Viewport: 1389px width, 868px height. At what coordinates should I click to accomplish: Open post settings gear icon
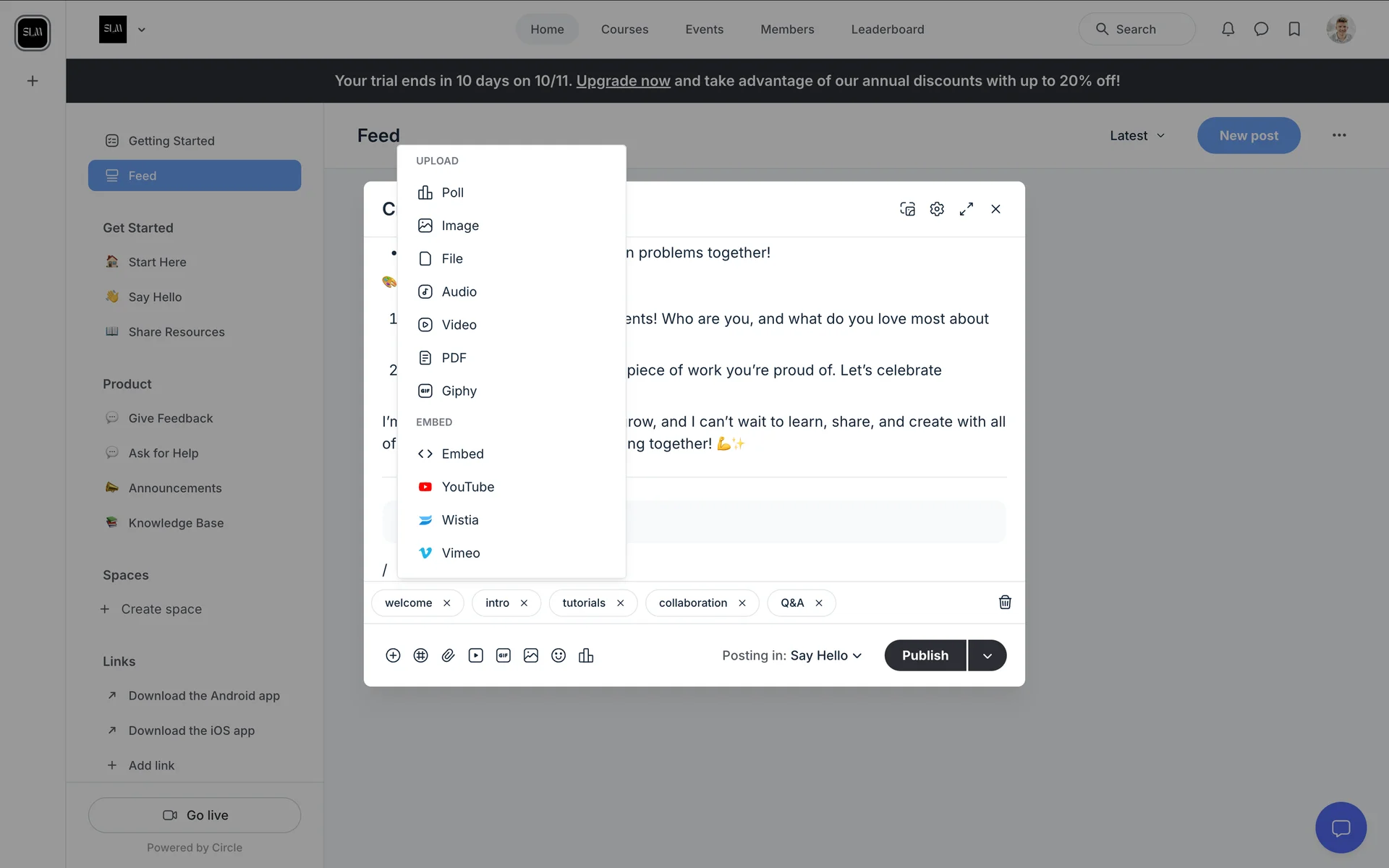pos(937,209)
